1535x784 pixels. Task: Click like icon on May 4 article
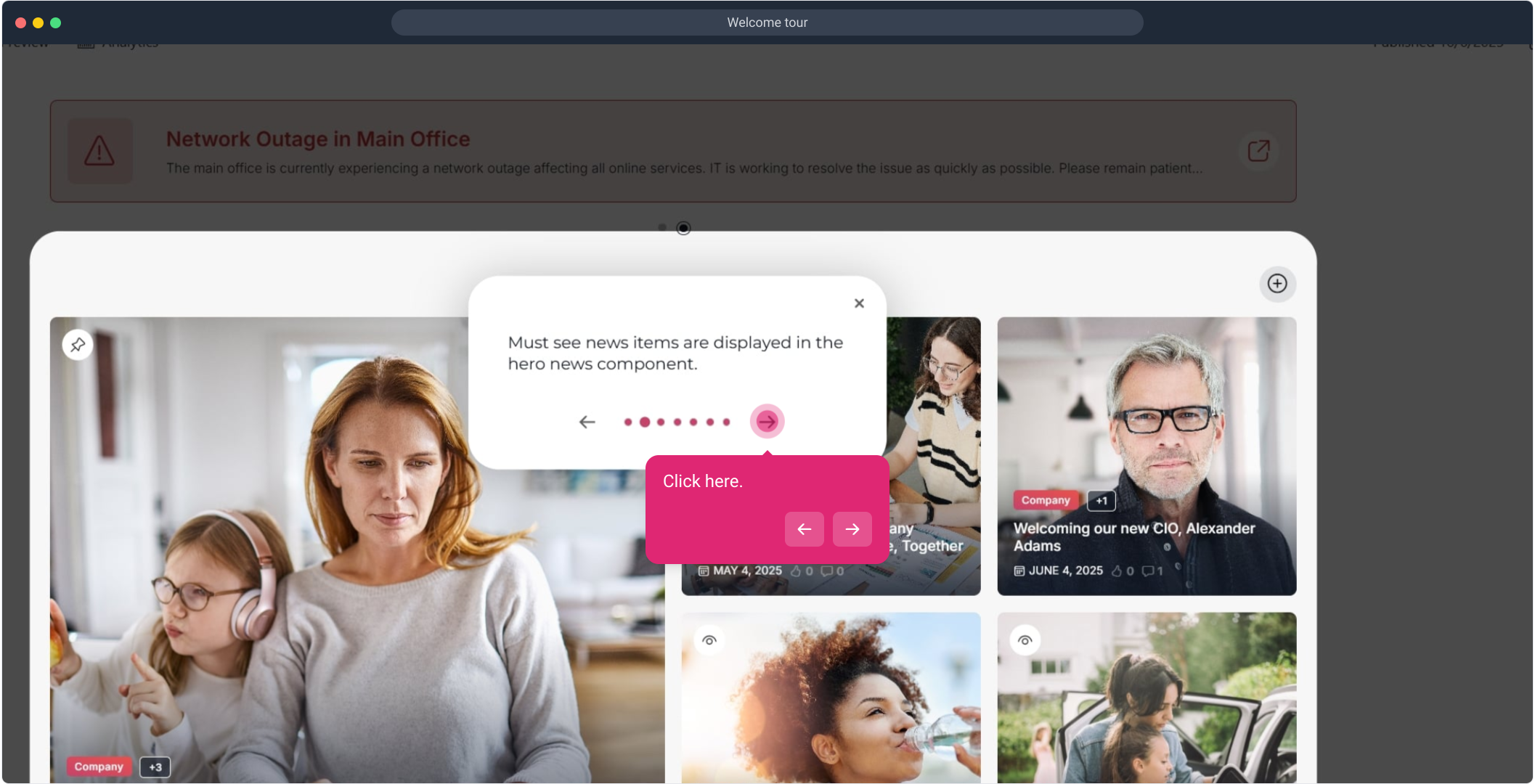click(x=796, y=571)
